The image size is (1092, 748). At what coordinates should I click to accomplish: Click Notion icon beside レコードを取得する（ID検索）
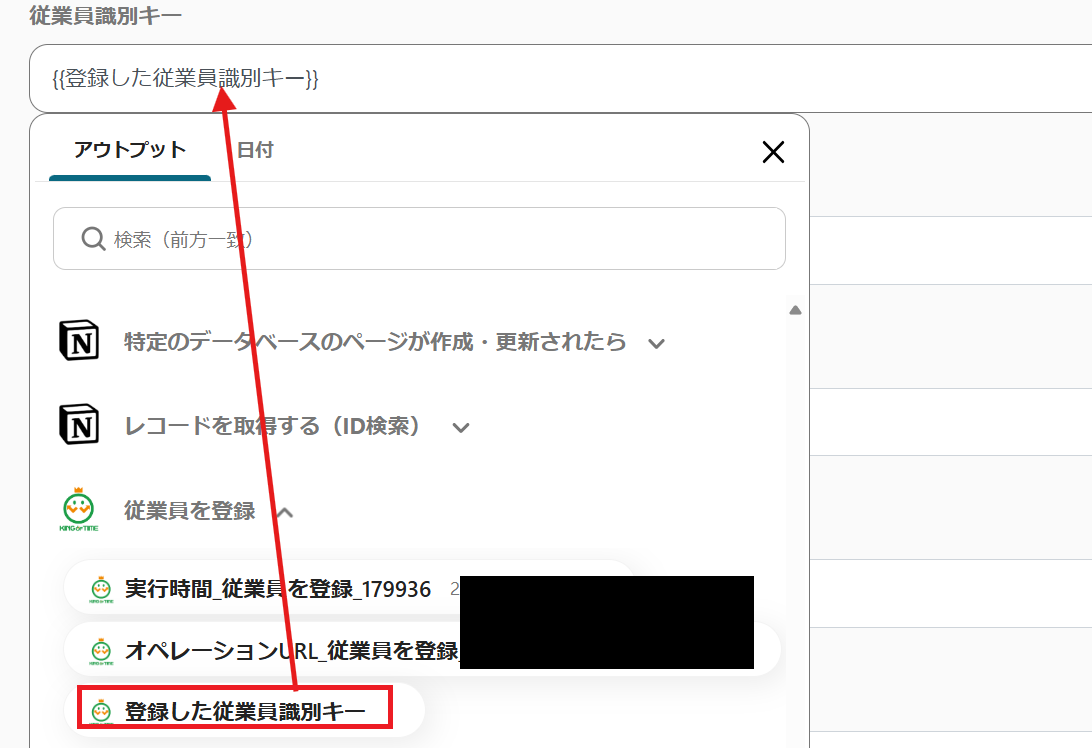click(79, 424)
